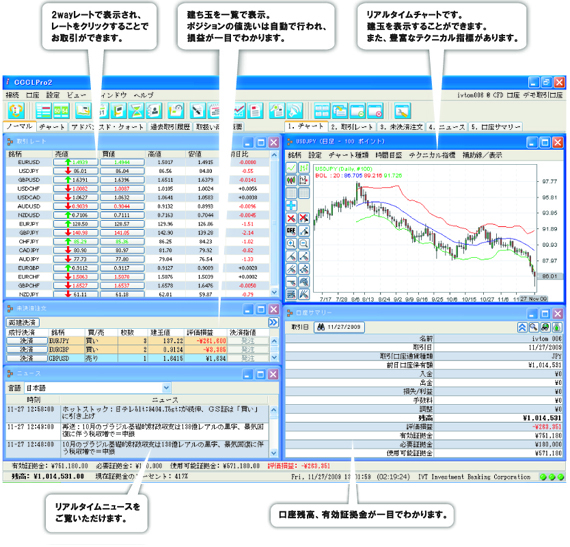Viewport: 570px width, 547px height.
Task: Open the 銘柄 menu in the chart window
Action: coord(294,155)
